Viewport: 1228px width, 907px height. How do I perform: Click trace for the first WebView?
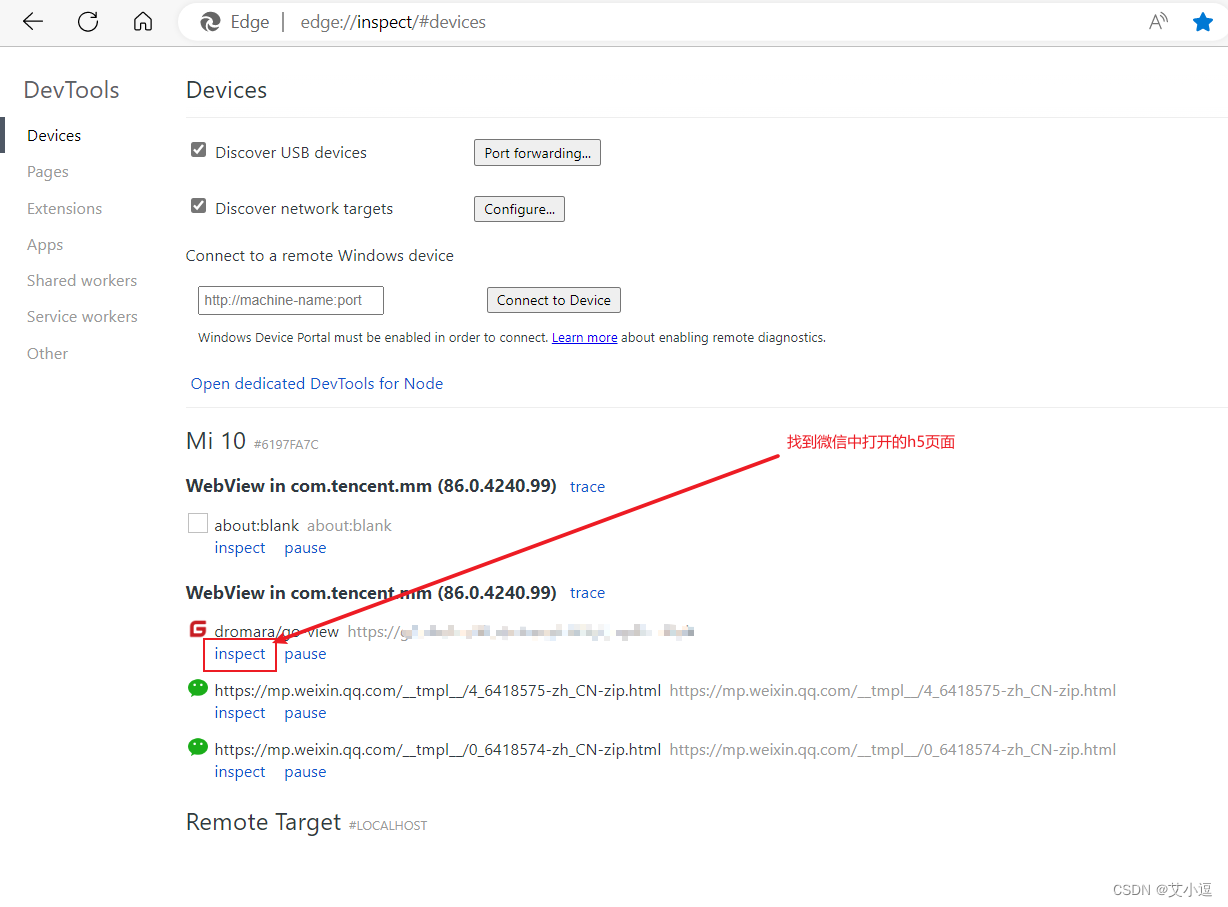tap(587, 487)
